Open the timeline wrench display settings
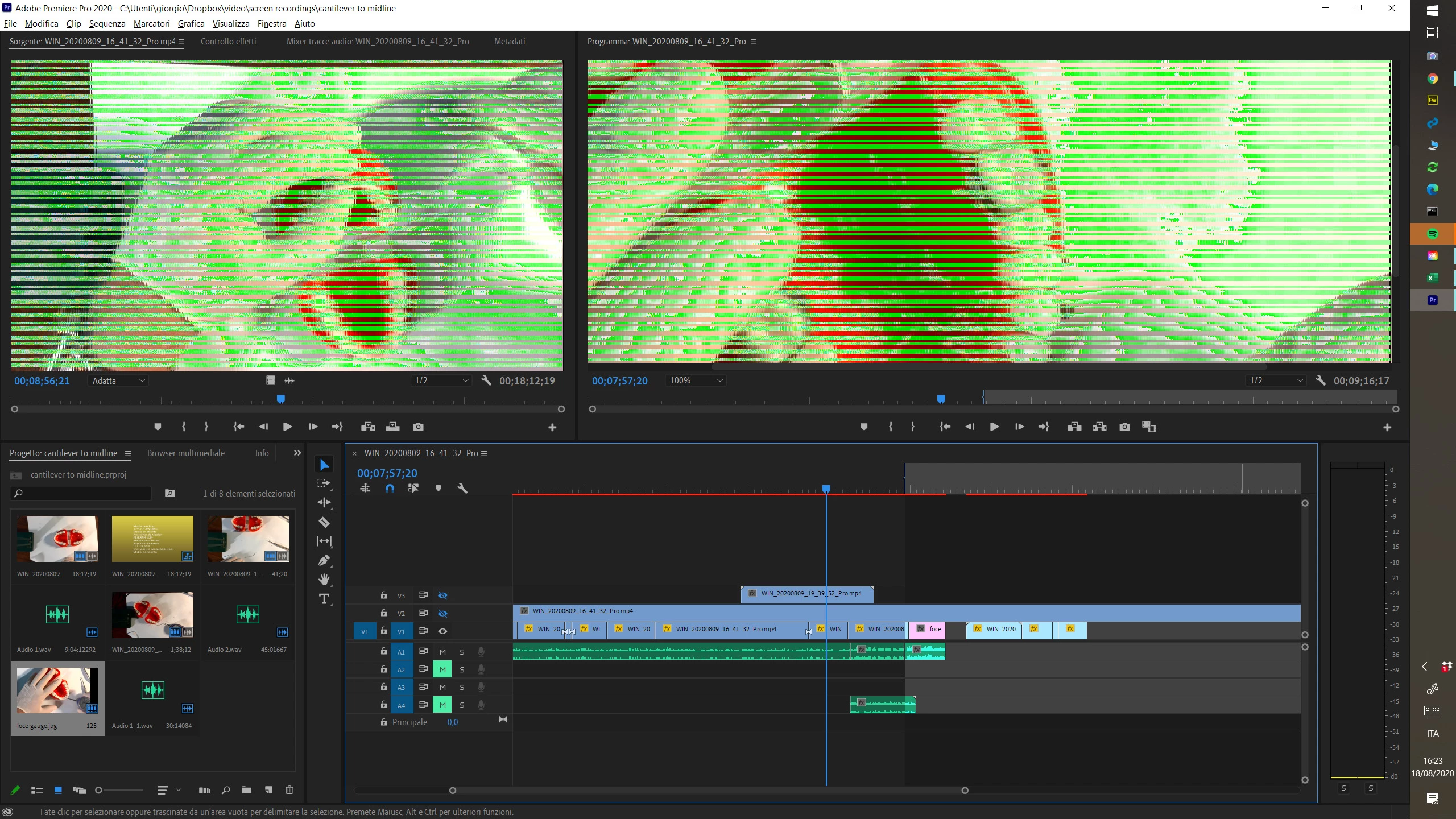Image resolution: width=1456 pixels, height=819 pixels. 462,488
